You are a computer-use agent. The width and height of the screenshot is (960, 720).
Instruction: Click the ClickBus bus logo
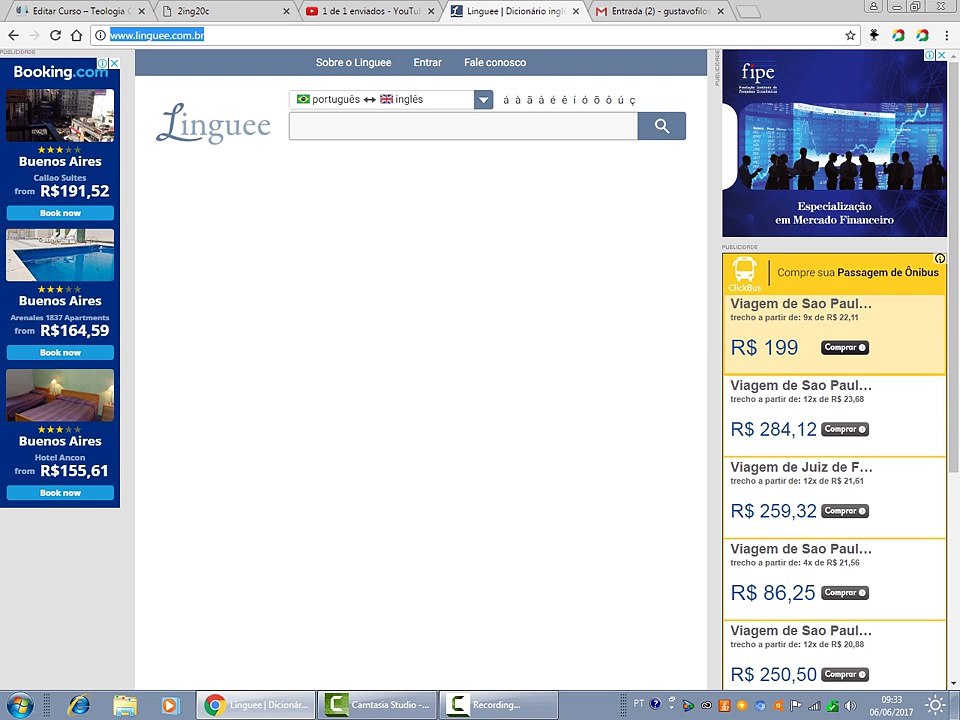(744, 274)
